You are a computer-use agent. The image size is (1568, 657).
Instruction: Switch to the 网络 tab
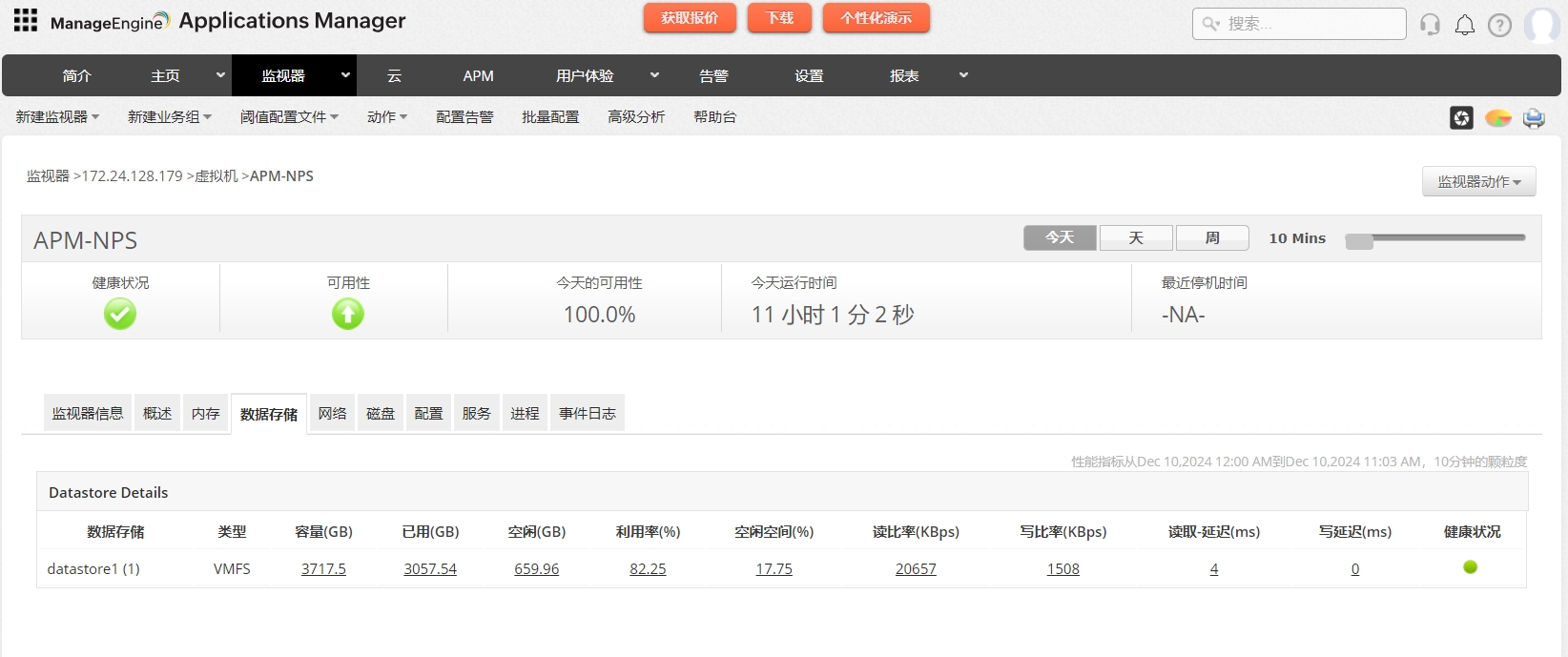pyautogui.click(x=332, y=413)
